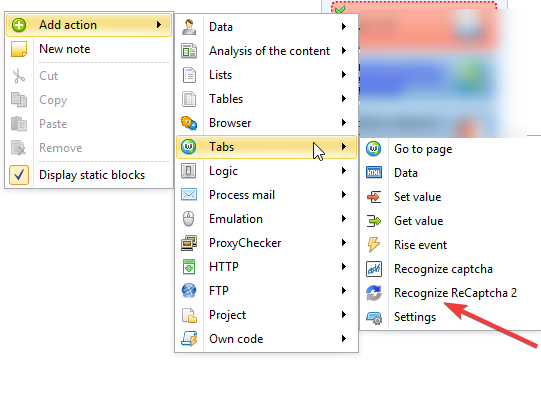Choose Recognize captcha menu entry
541x394 pixels.
pos(443,269)
